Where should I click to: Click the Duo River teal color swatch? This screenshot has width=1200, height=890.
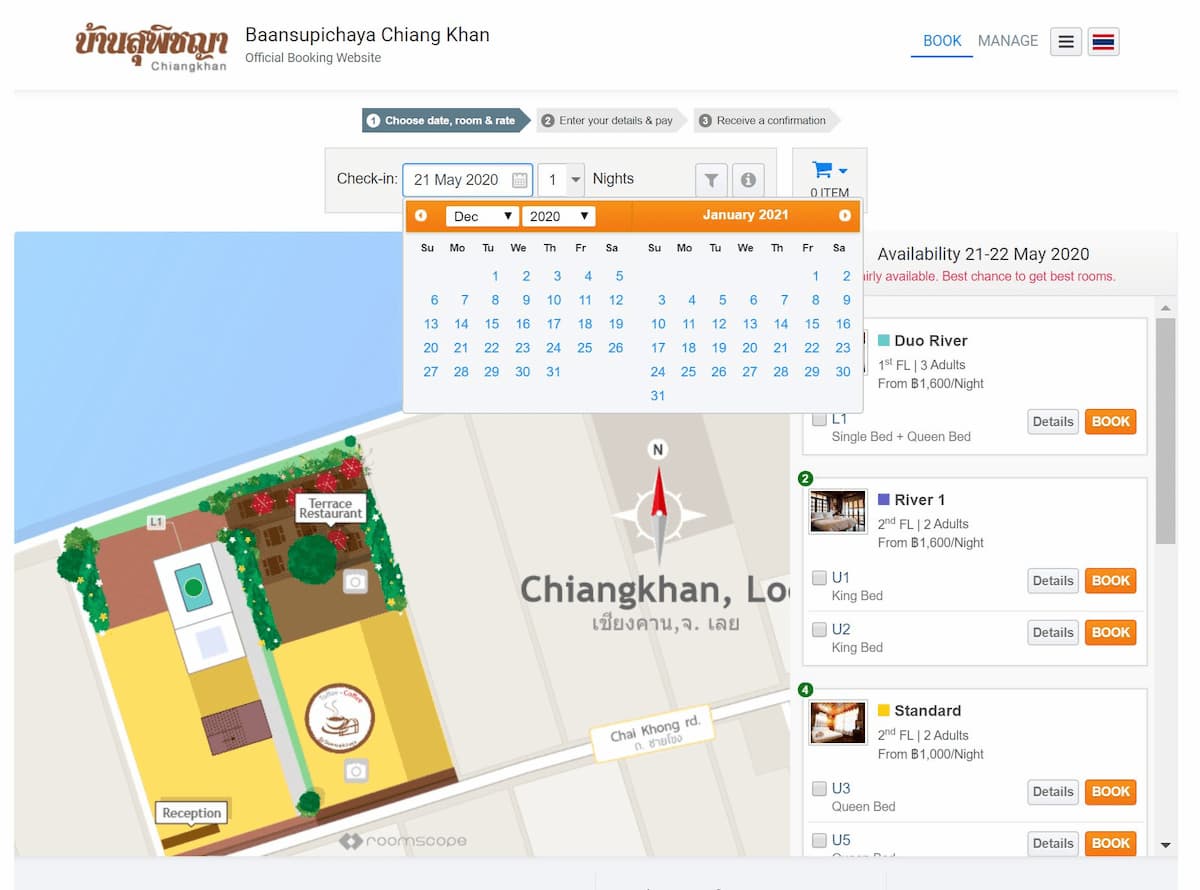coord(884,341)
